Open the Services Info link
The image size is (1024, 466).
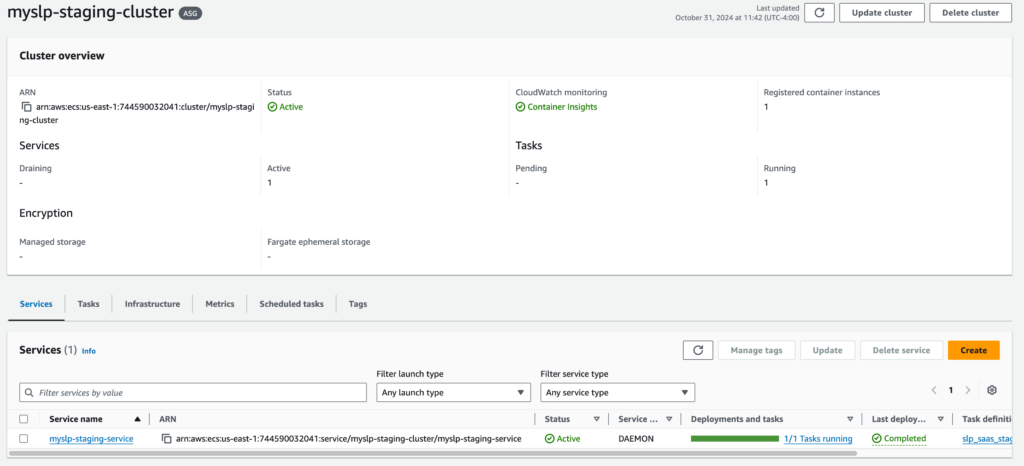pyautogui.click(x=89, y=351)
